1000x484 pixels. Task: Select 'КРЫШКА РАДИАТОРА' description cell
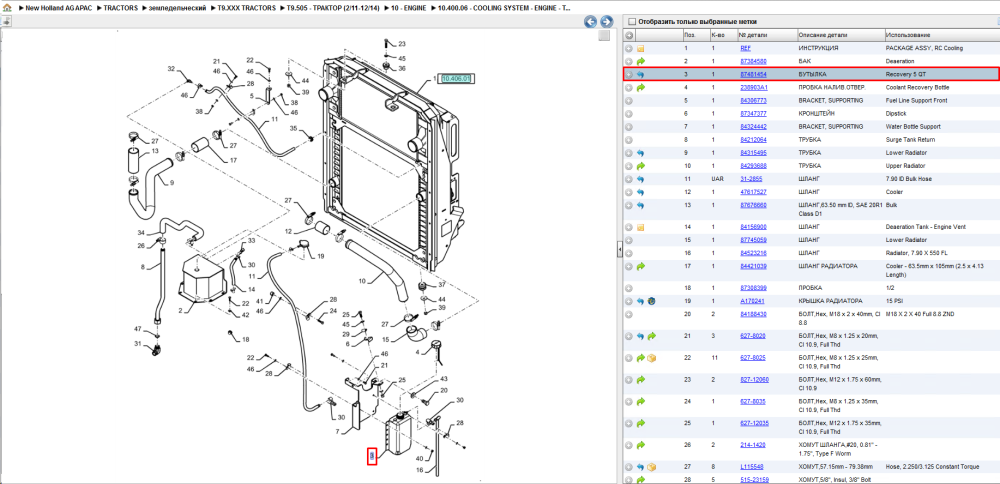click(828, 301)
